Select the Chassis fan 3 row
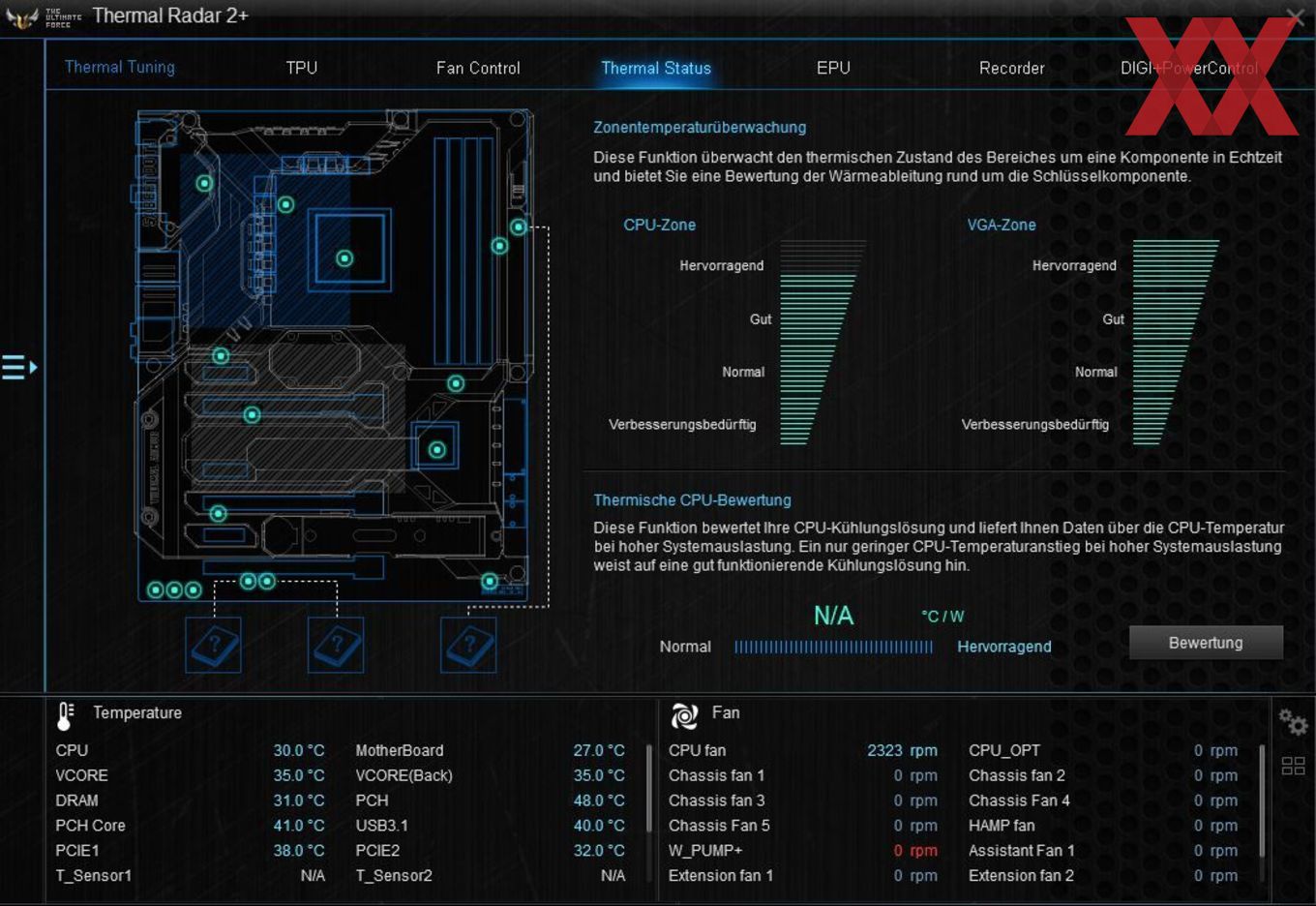The image size is (1316, 906). pos(803,800)
